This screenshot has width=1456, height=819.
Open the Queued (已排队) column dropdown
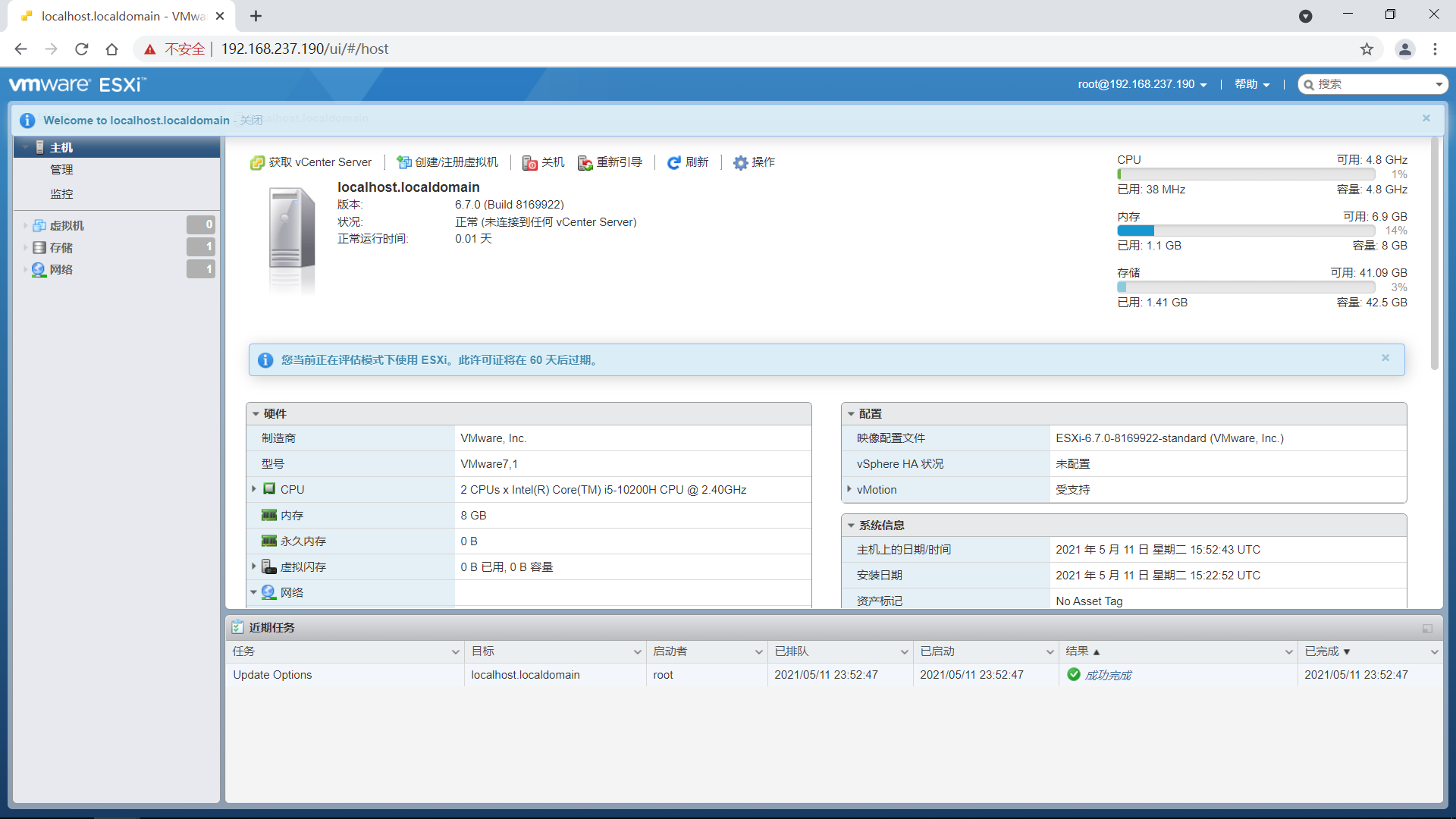click(x=904, y=652)
